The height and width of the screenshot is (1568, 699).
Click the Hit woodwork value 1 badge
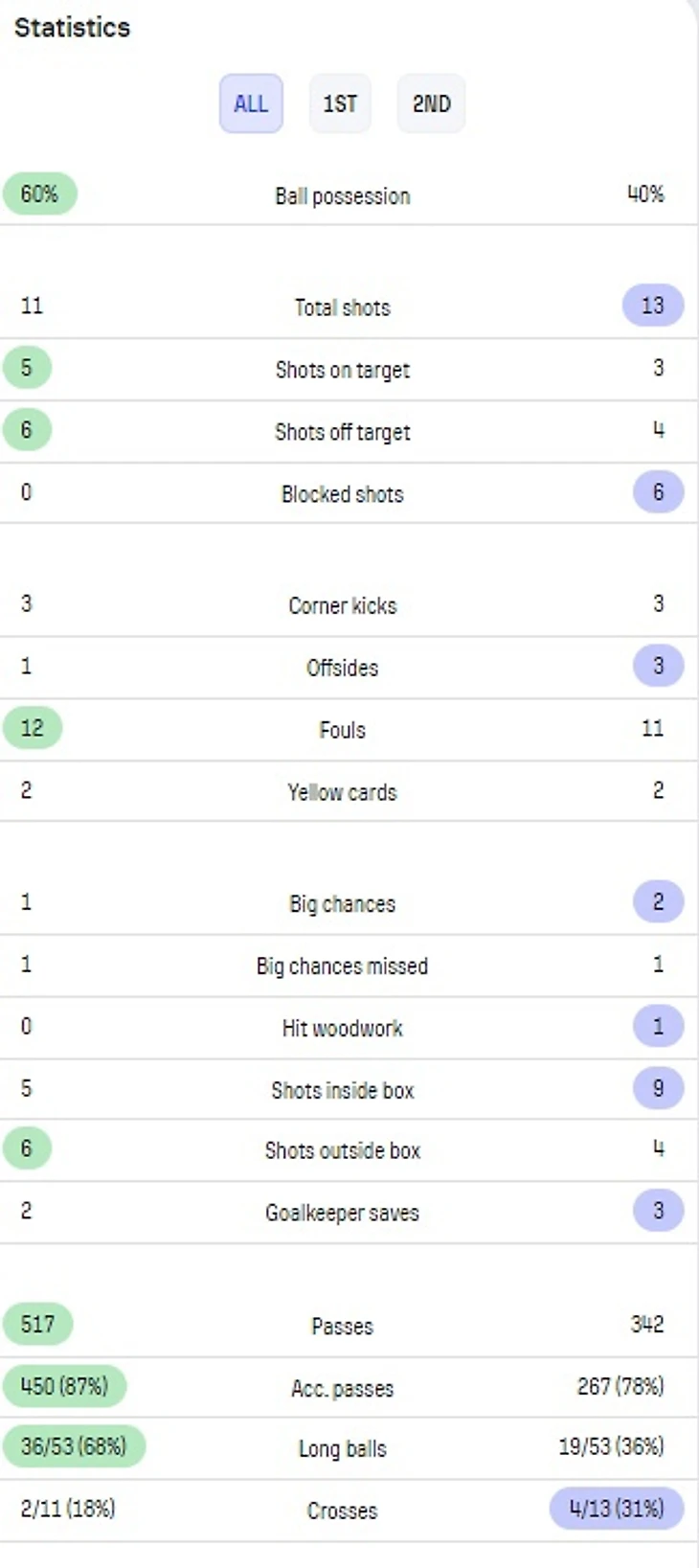point(658,1026)
